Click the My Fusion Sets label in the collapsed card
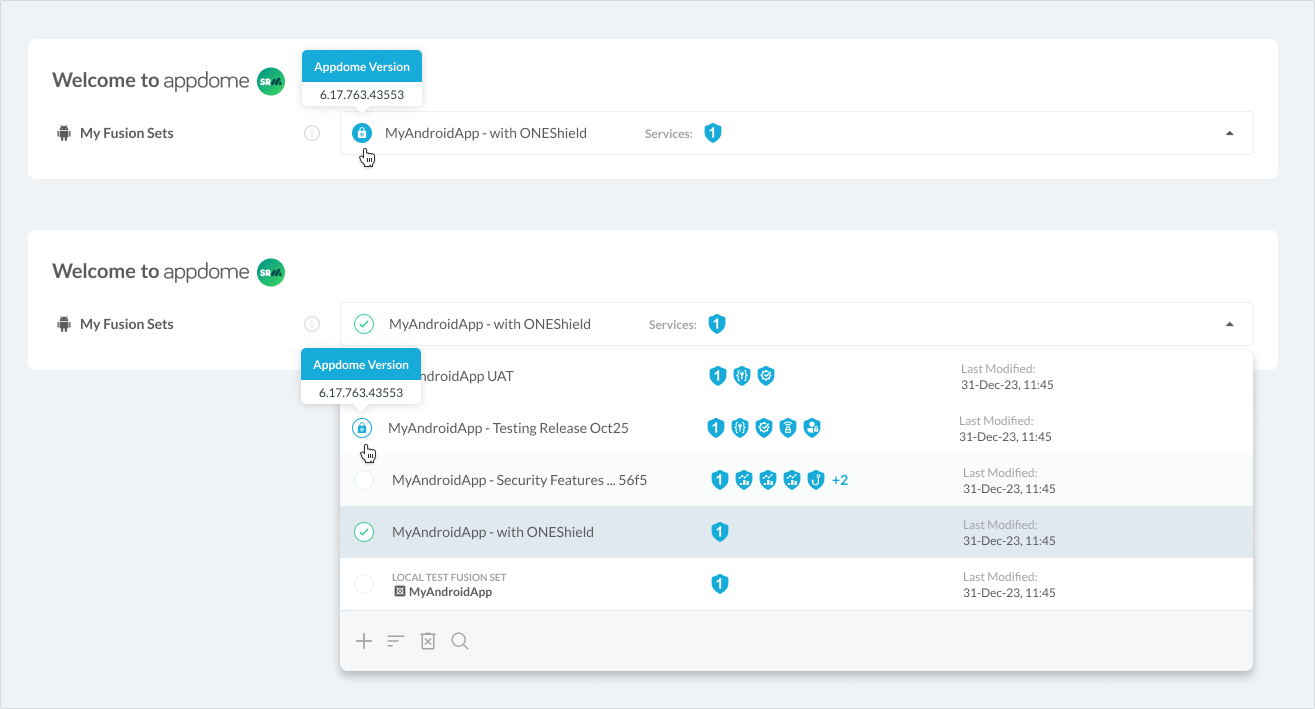 (x=127, y=133)
